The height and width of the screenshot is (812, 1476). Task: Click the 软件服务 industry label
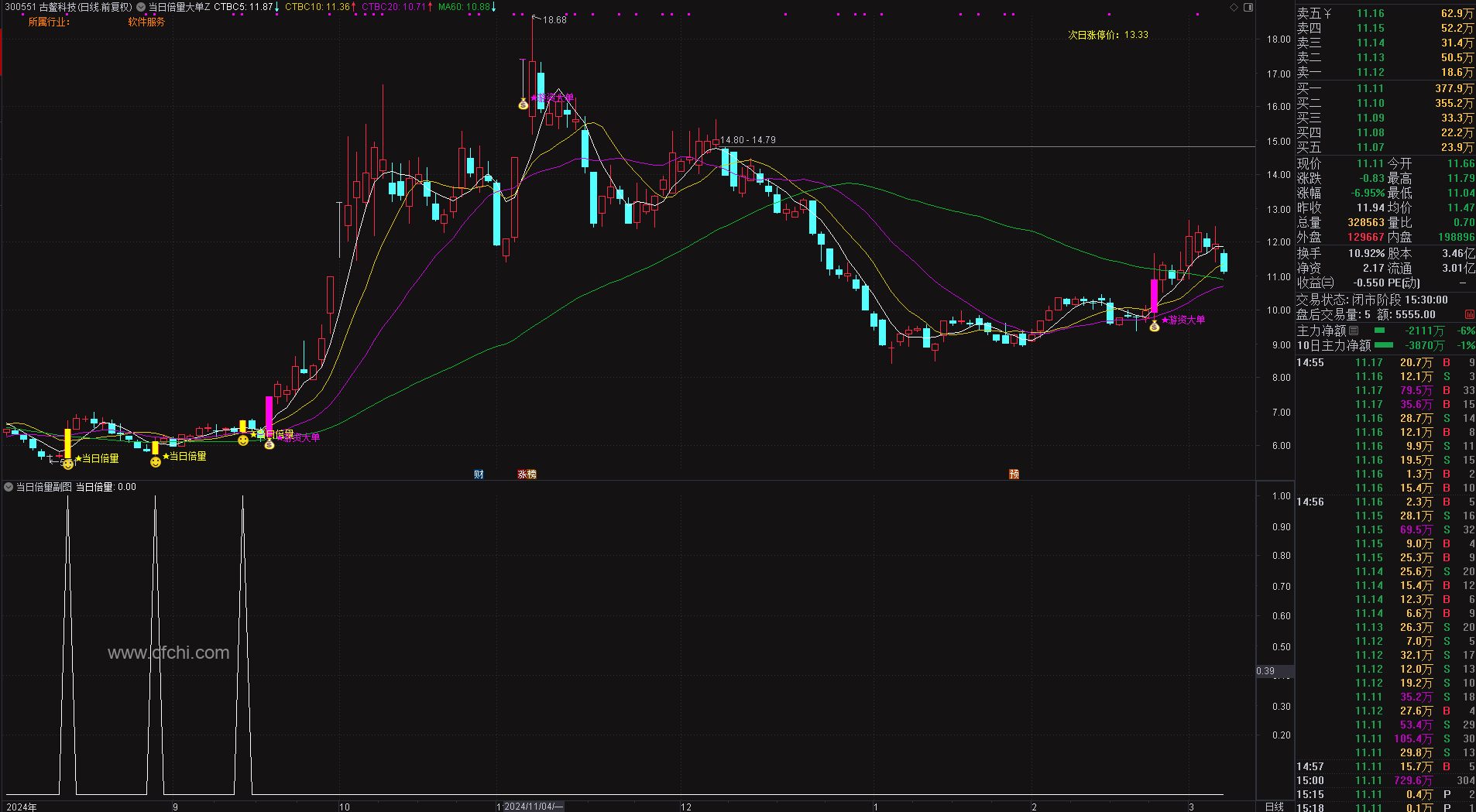pyautogui.click(x=146, y=22)
